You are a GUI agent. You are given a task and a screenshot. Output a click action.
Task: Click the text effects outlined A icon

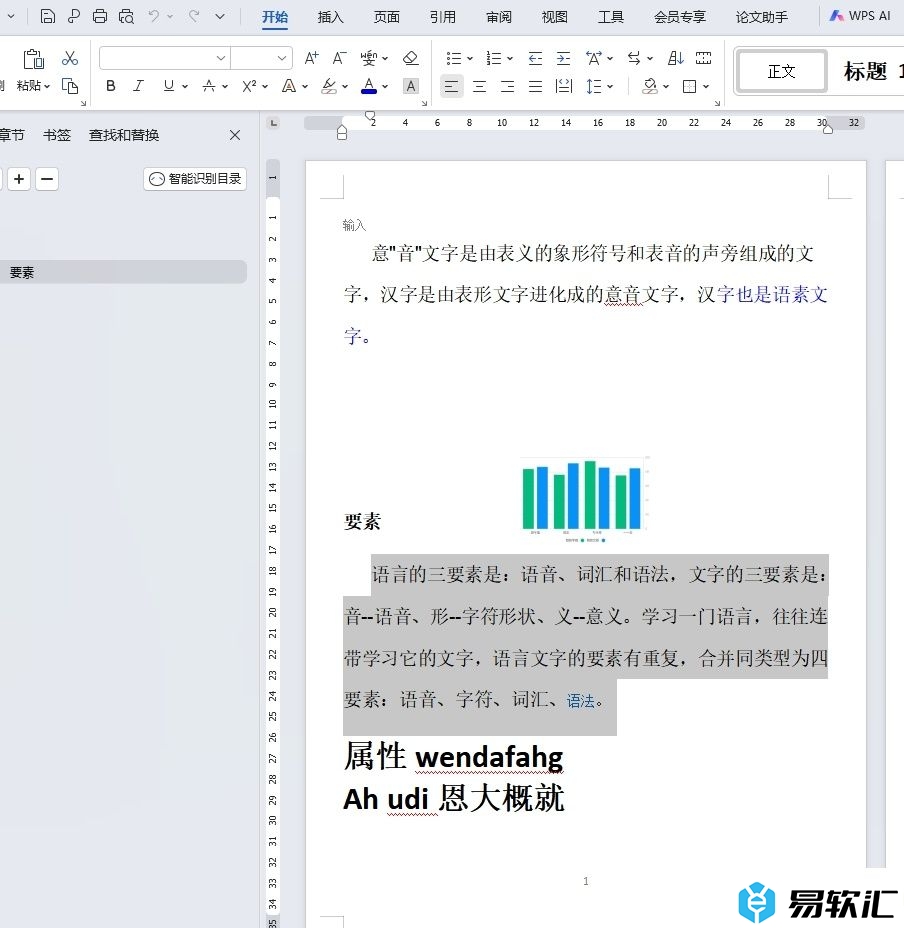pyautogui.click(x=289, y=86)
